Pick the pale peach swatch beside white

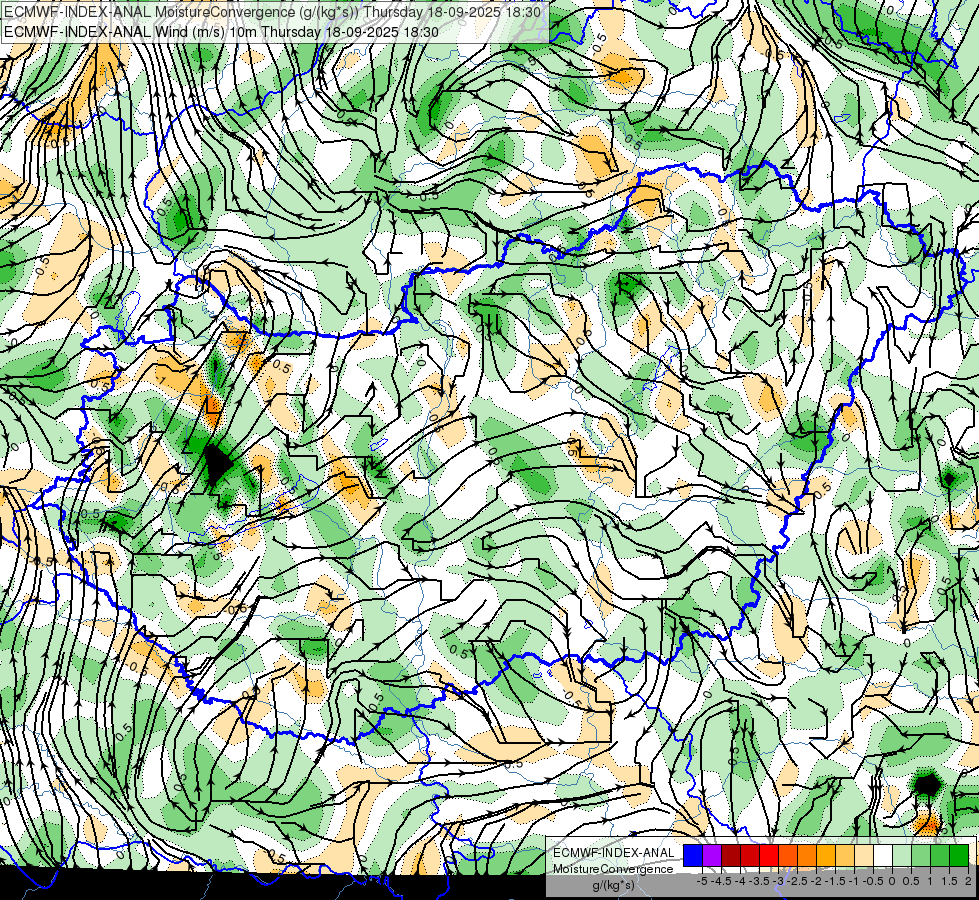pos(863,855)
